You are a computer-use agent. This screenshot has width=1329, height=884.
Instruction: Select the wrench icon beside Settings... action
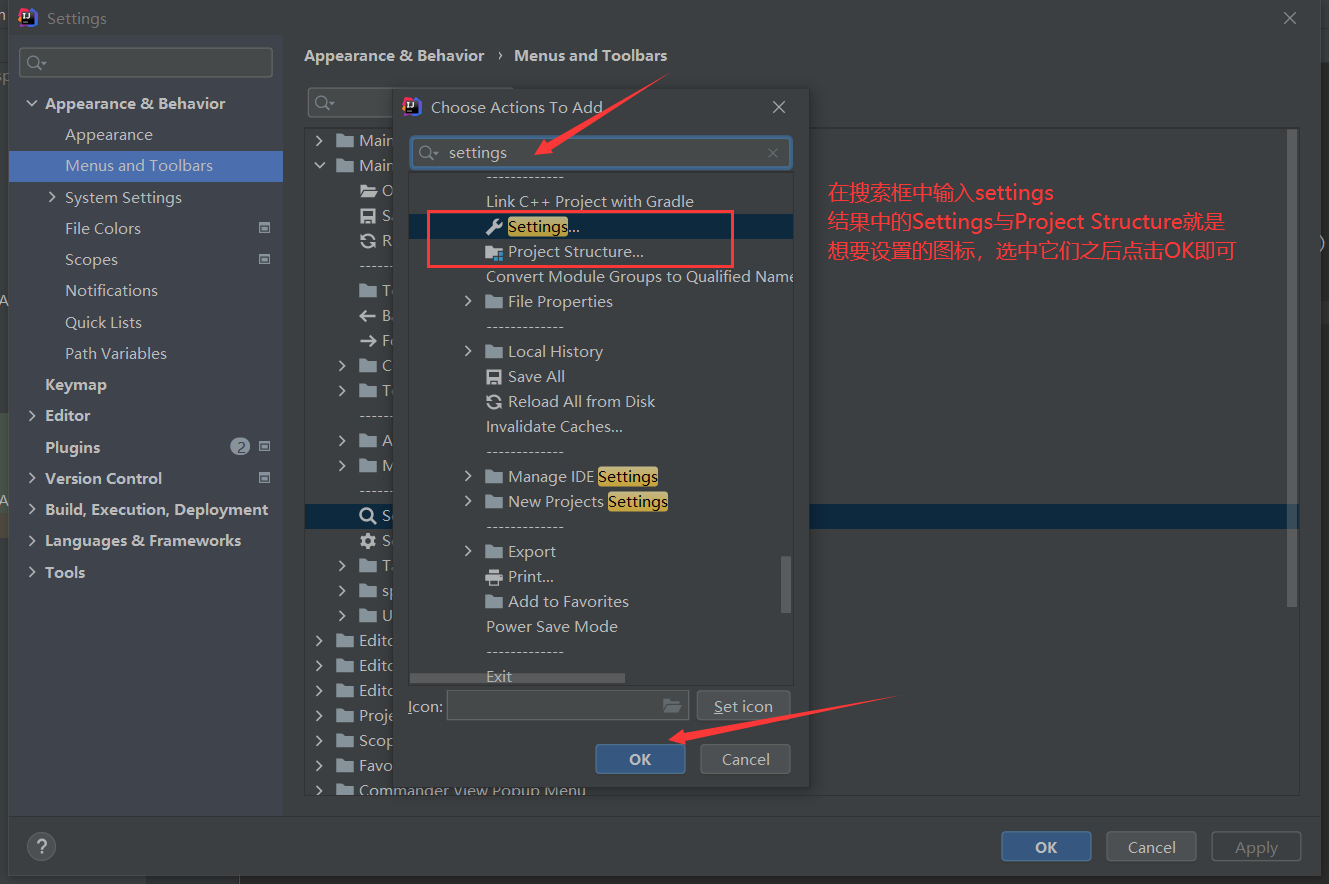coord(494,227)
